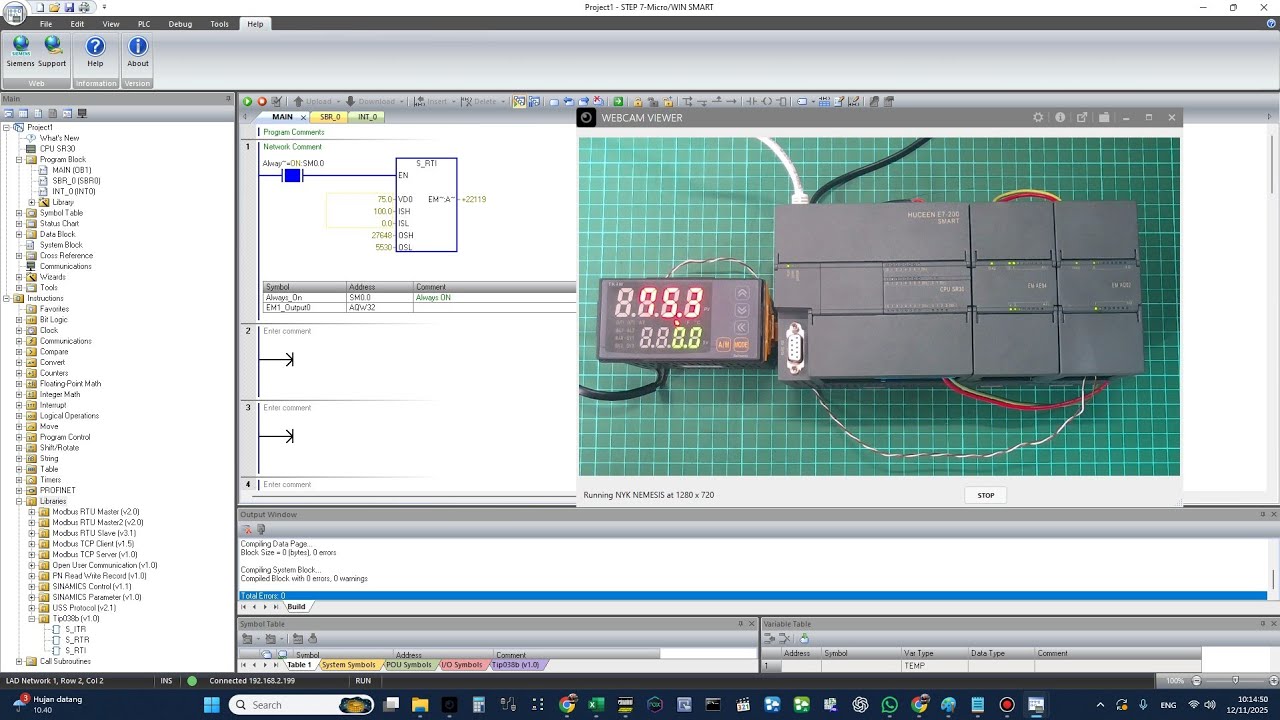Stop PLC with red Stop icon

[x=262, y=101]
